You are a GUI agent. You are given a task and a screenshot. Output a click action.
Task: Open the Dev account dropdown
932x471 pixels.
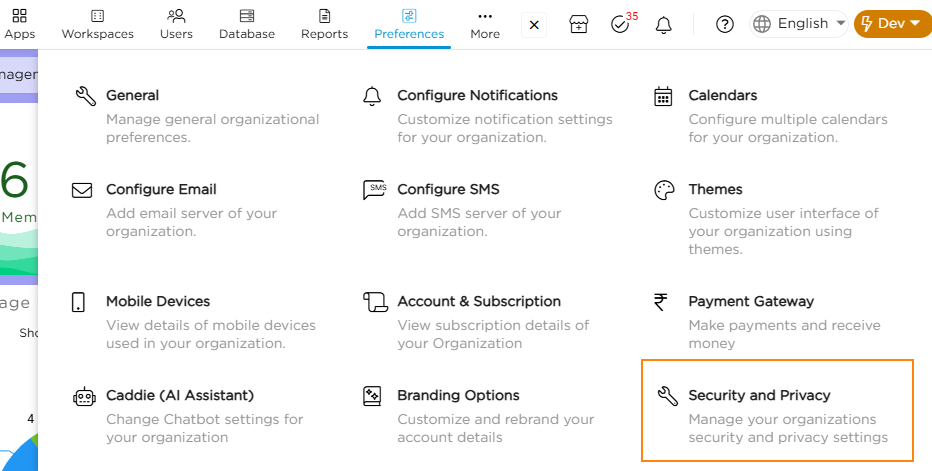pyautogui.click(x=891, y=24)
